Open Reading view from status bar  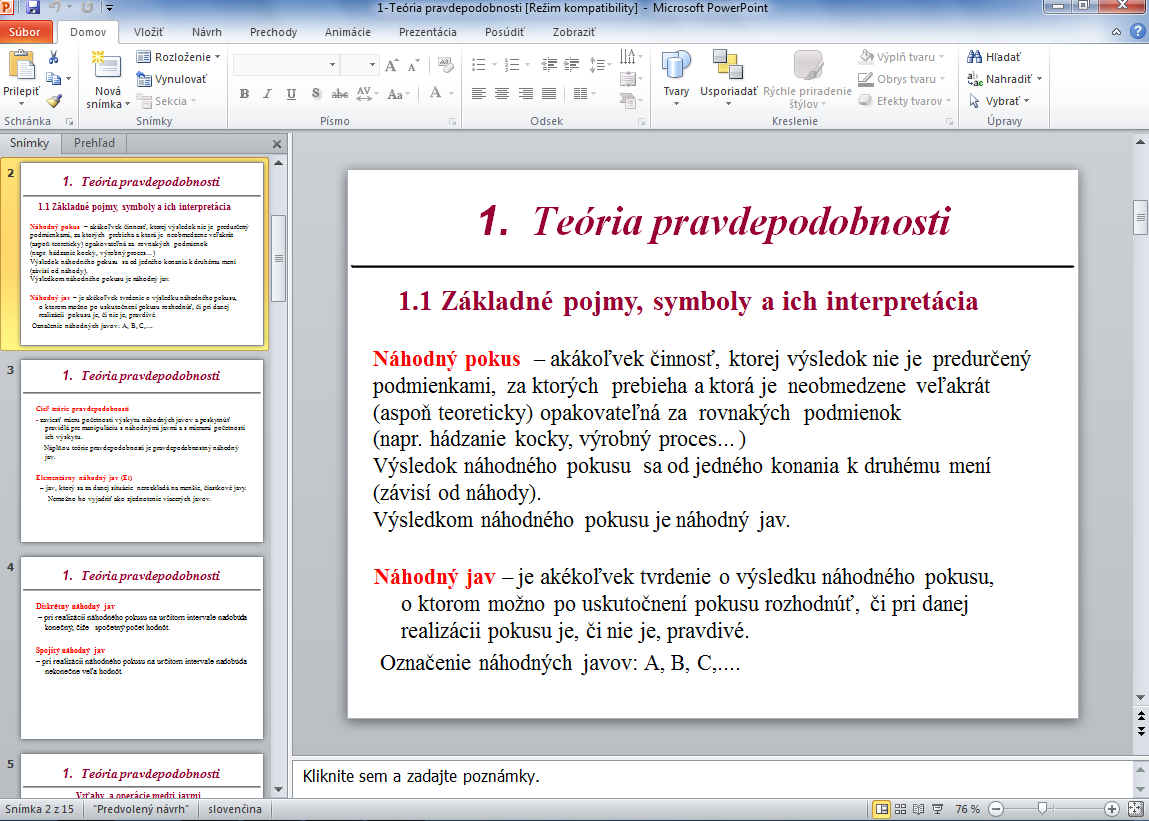point(920,808)
